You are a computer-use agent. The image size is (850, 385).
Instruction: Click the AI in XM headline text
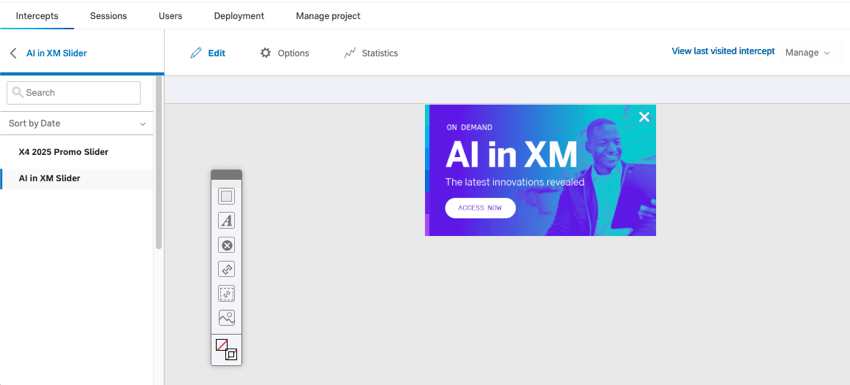(511, 155)
